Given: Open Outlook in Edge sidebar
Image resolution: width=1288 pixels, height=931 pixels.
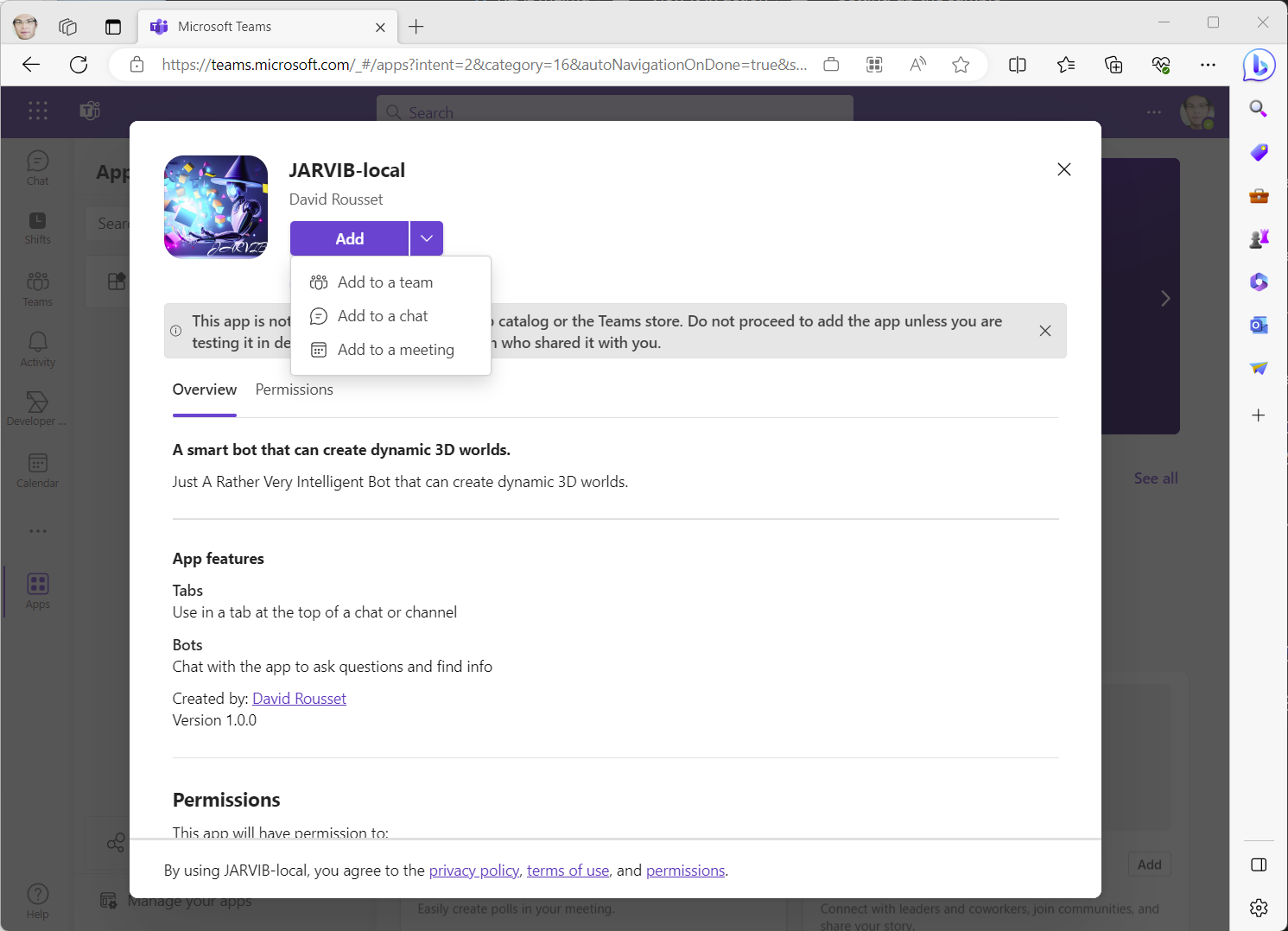Looking at the screenshot, I should (1259, 326).
